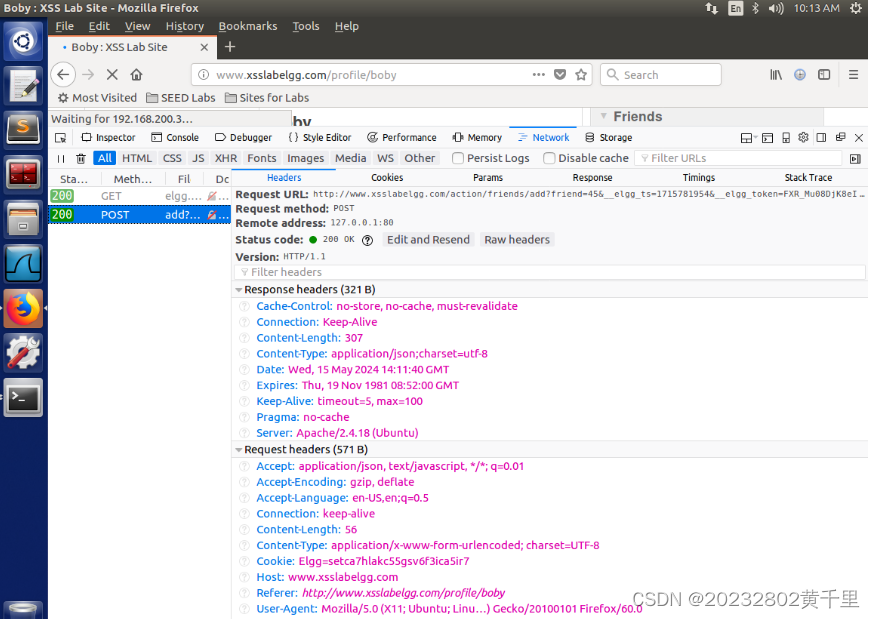Switch to the Params tab
Screen dimensions: 875x619
[488, 177]
